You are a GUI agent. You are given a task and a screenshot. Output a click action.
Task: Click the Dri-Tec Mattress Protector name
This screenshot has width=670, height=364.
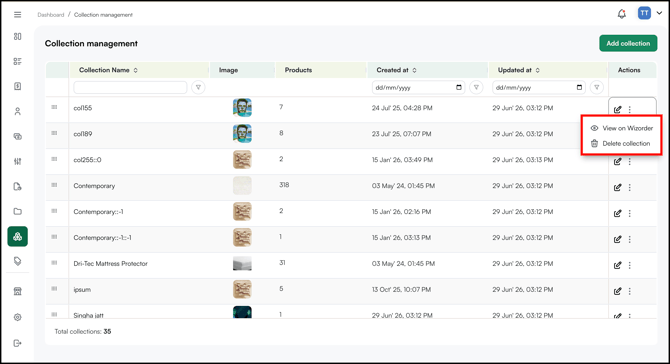tap(111, 264)
